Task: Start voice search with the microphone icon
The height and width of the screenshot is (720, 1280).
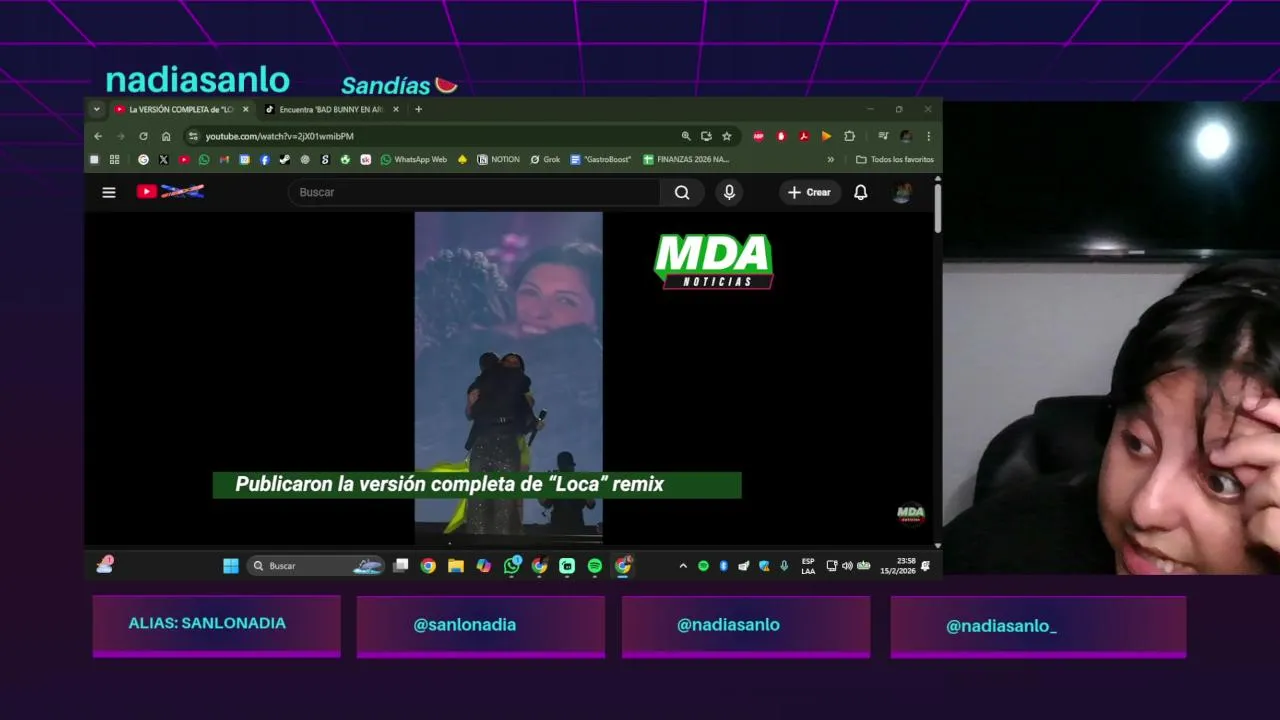Action: (x=729, y=192)
